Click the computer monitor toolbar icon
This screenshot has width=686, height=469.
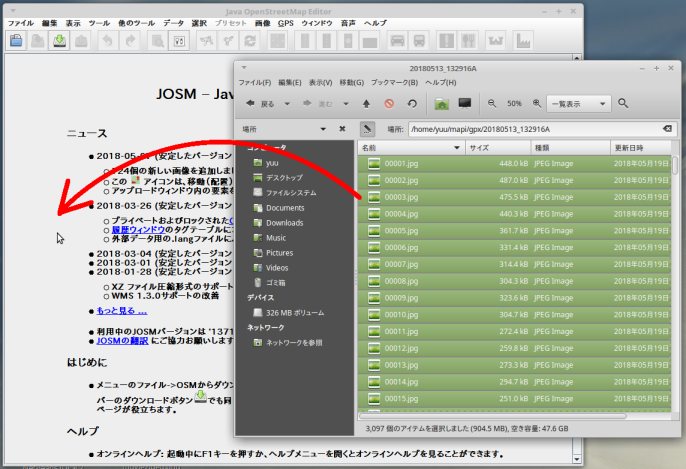click(465, 103)
